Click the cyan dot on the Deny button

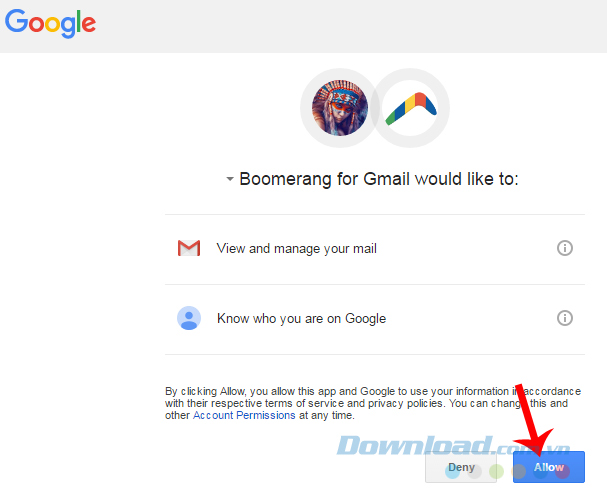tap(452, 472)
